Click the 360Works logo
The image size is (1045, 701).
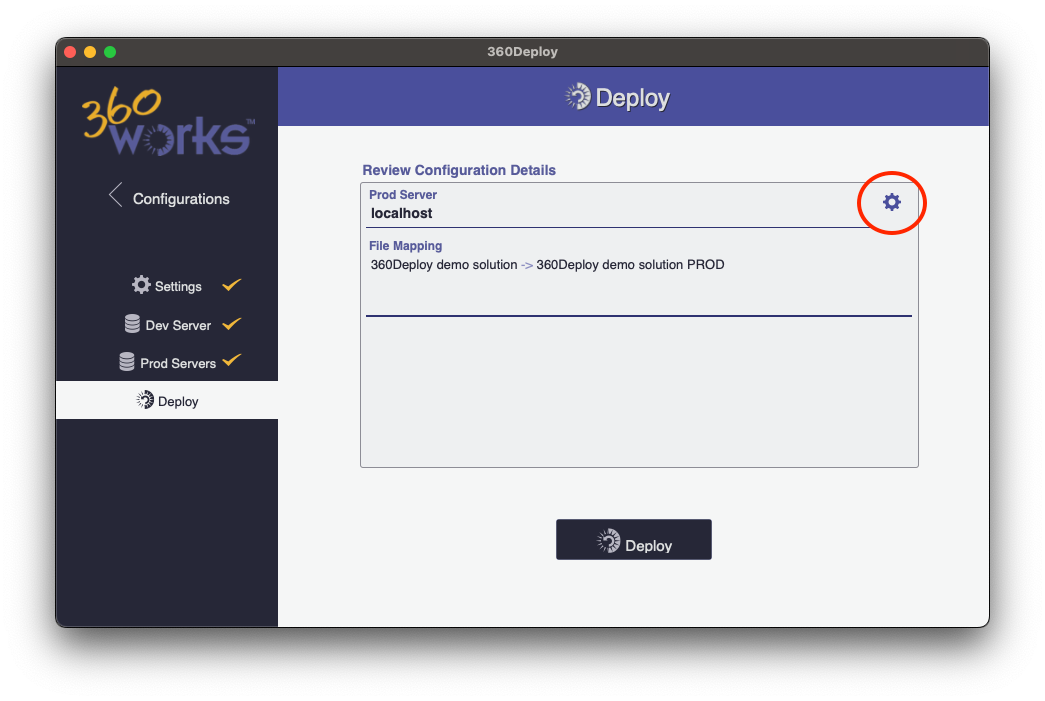point(168,122)
